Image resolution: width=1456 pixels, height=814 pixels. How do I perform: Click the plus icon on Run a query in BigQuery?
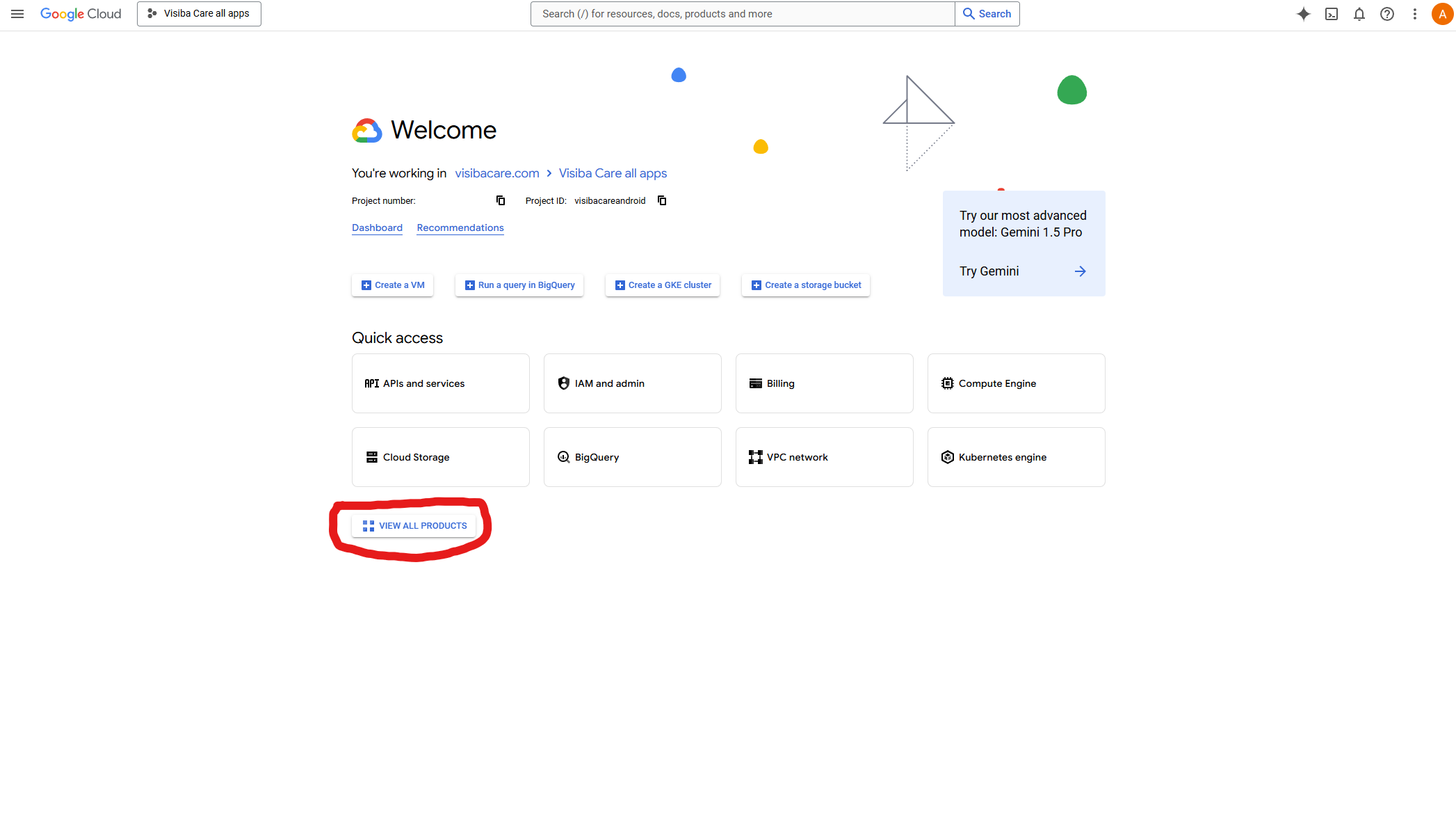click(x=470, y=285)
